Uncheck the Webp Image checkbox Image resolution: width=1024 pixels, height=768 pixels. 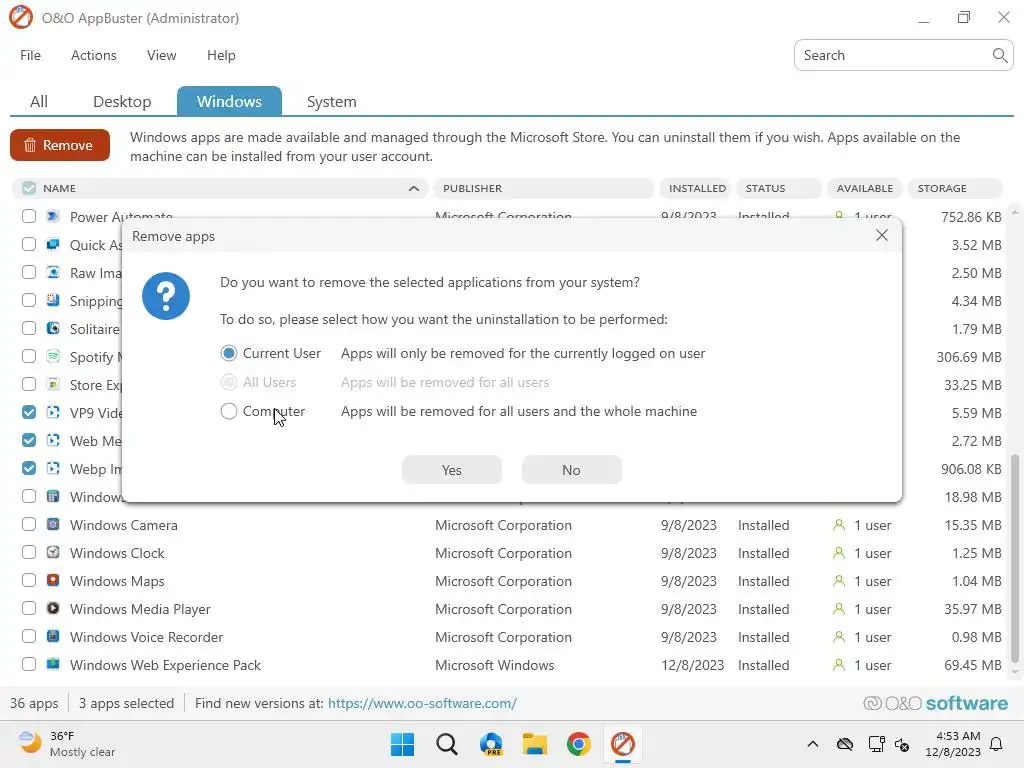pyautogui.click(x=29, y=468)
